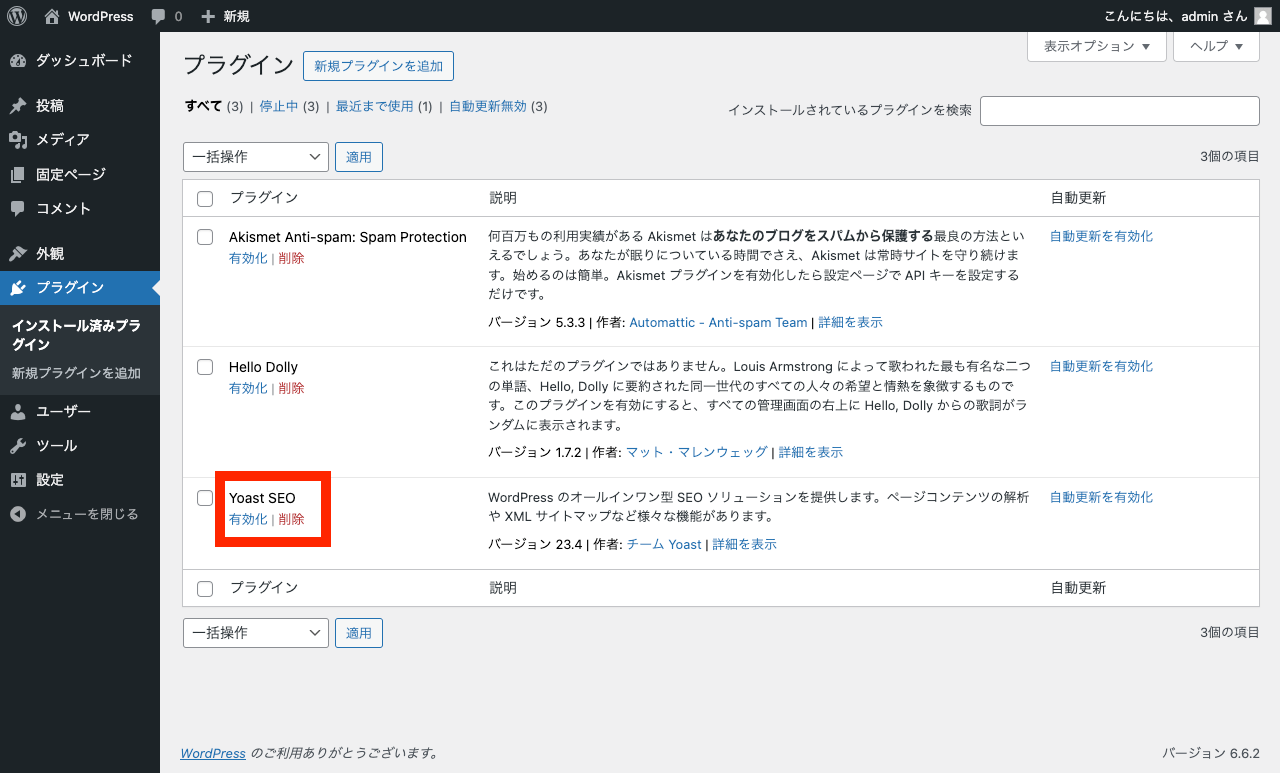Open the WordPress footer link
Viewport: 1280px width, 773px height.
pyautogui.click(x=213, y=753)
